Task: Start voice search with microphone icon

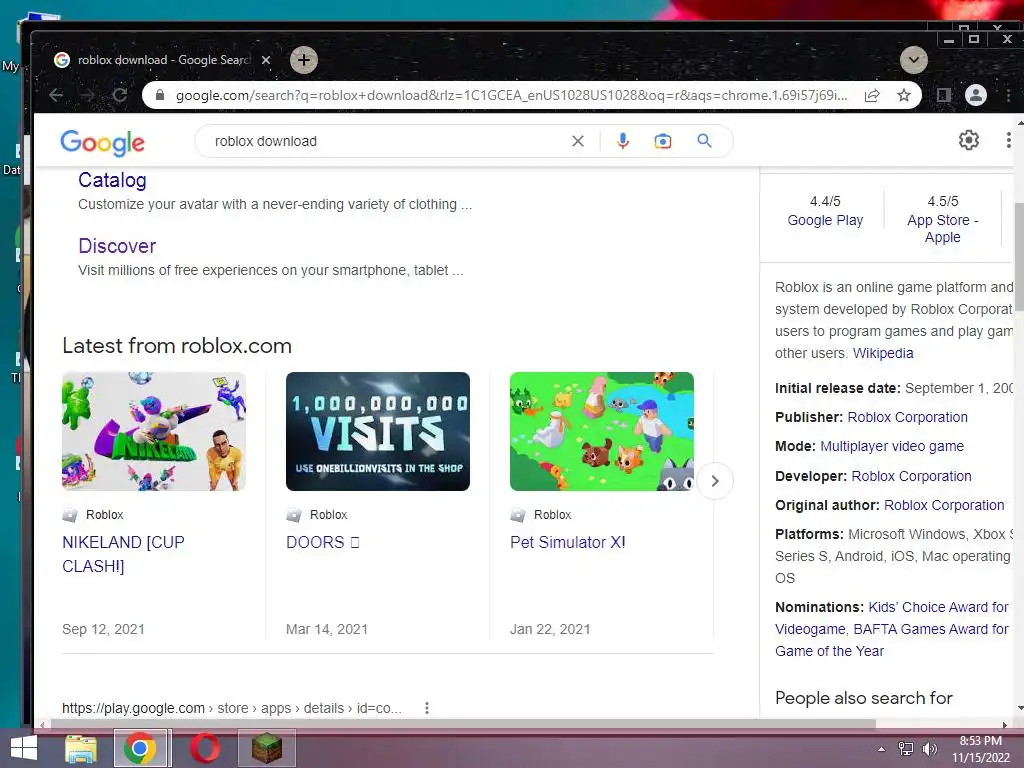Action: pos(623,141)
